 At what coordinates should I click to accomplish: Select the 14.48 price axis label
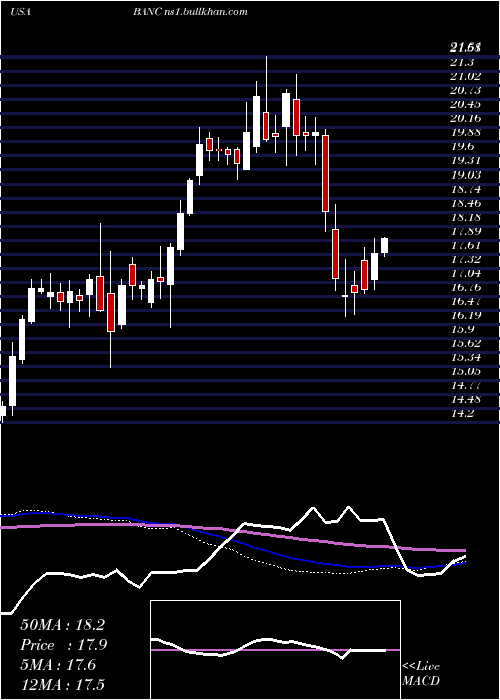click(x=464, y=400)
